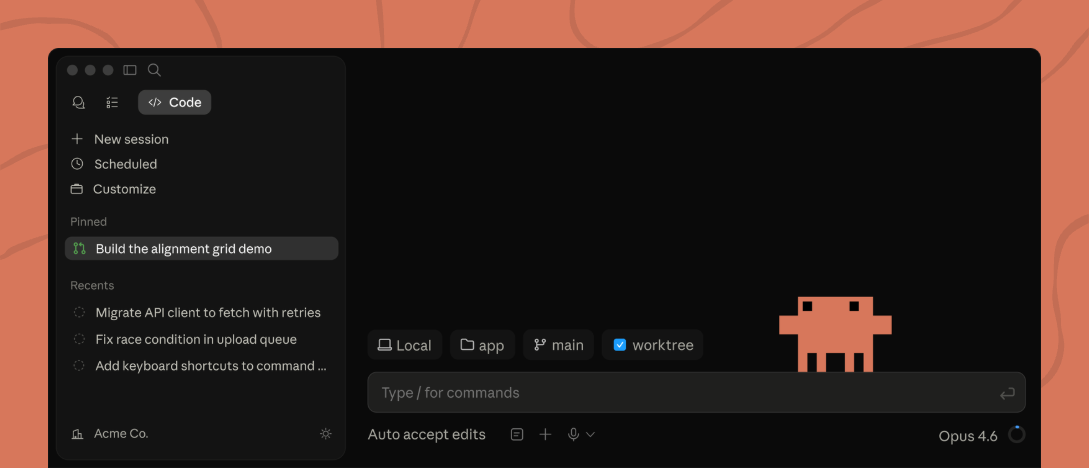Screen dimensions: 1089x468
Task: Click the note icon beside Auto accept edits
Action: tap(517, 435)
